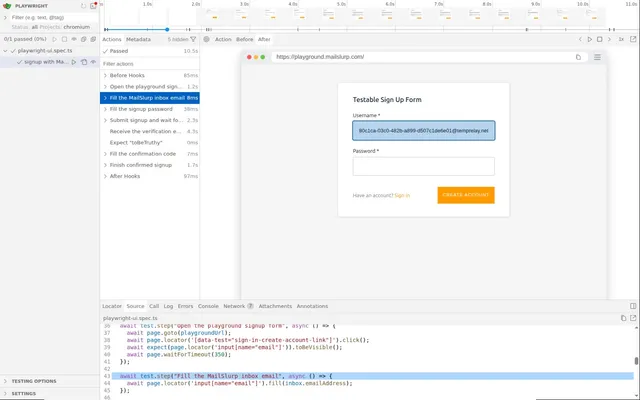Open source in editor icon in source pane
The height and width of the screenshot is (400, 640).
pyautogui.click(x=633, y=318)
